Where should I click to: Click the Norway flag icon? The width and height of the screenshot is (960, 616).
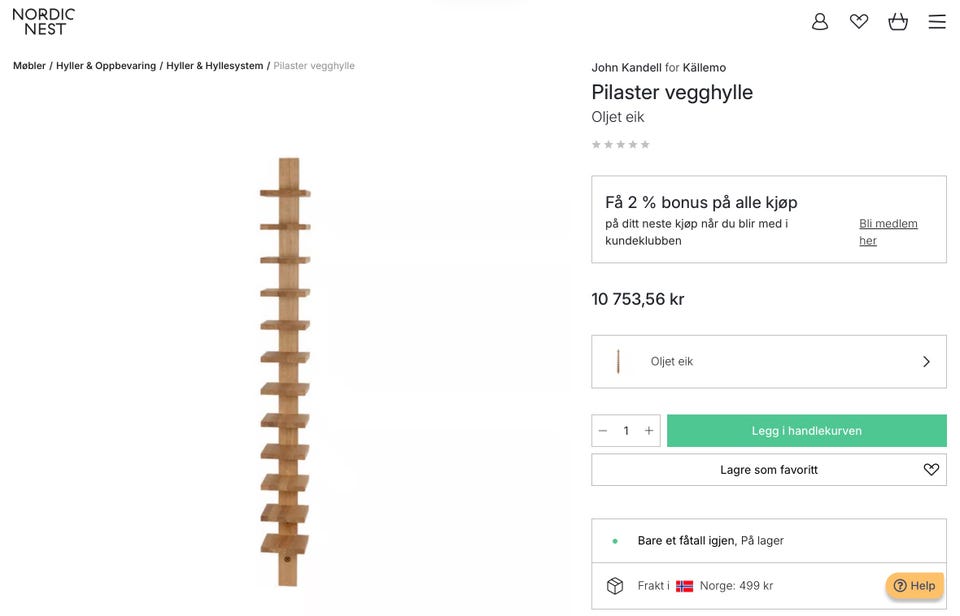click(684, 586)
